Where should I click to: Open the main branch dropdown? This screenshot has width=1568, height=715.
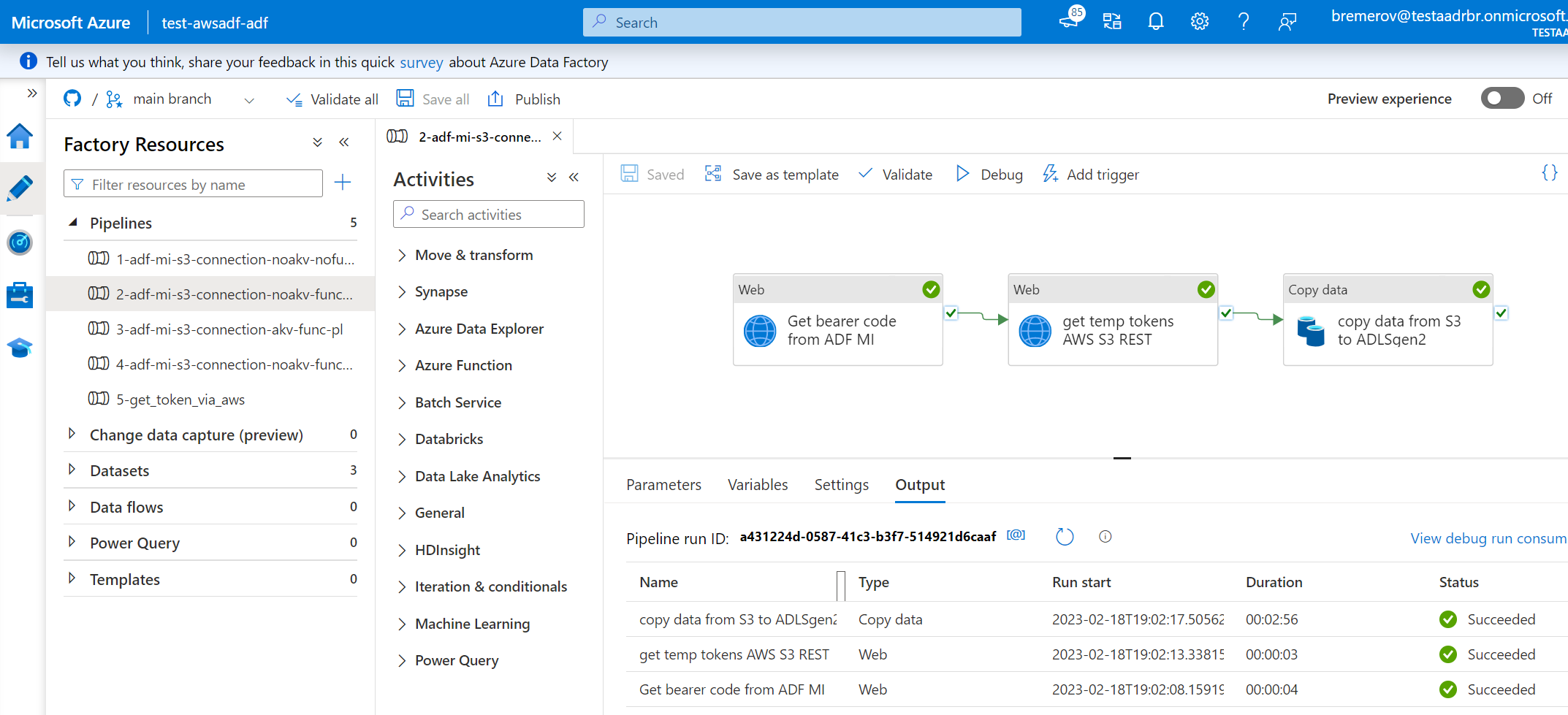coord(248,100)
